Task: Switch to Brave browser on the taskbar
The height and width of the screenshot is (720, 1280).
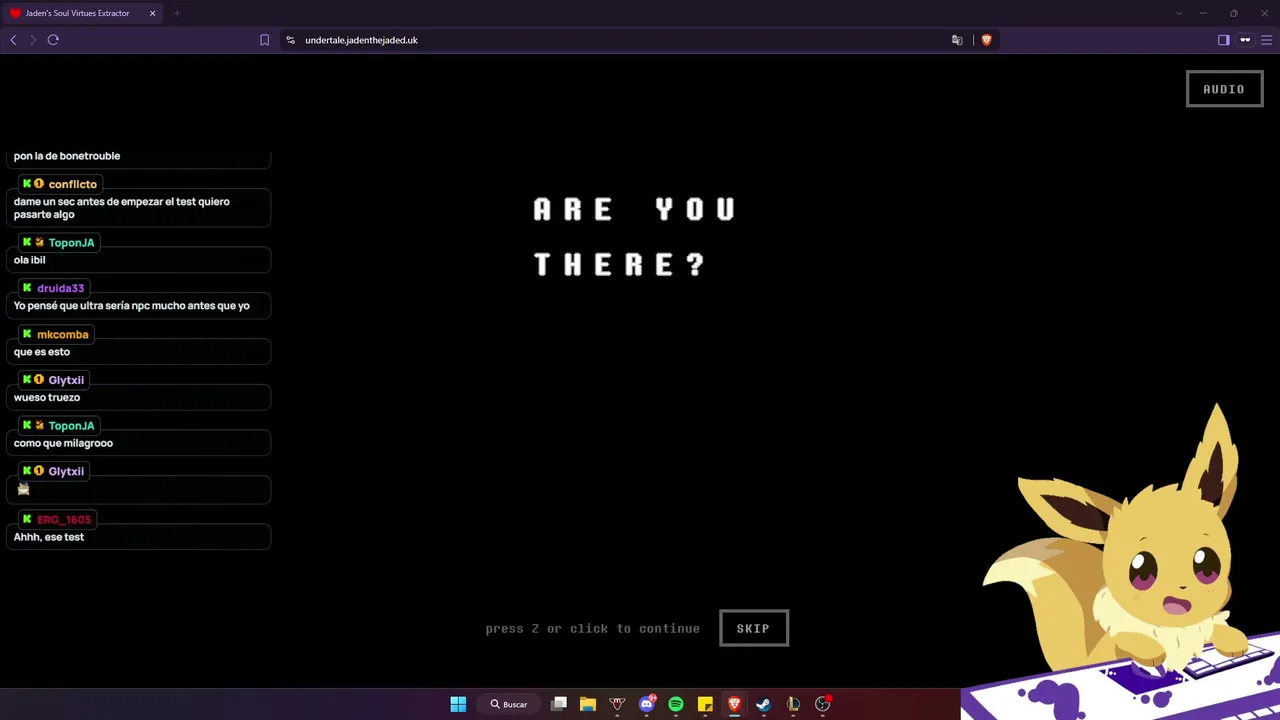Action: 734,704
